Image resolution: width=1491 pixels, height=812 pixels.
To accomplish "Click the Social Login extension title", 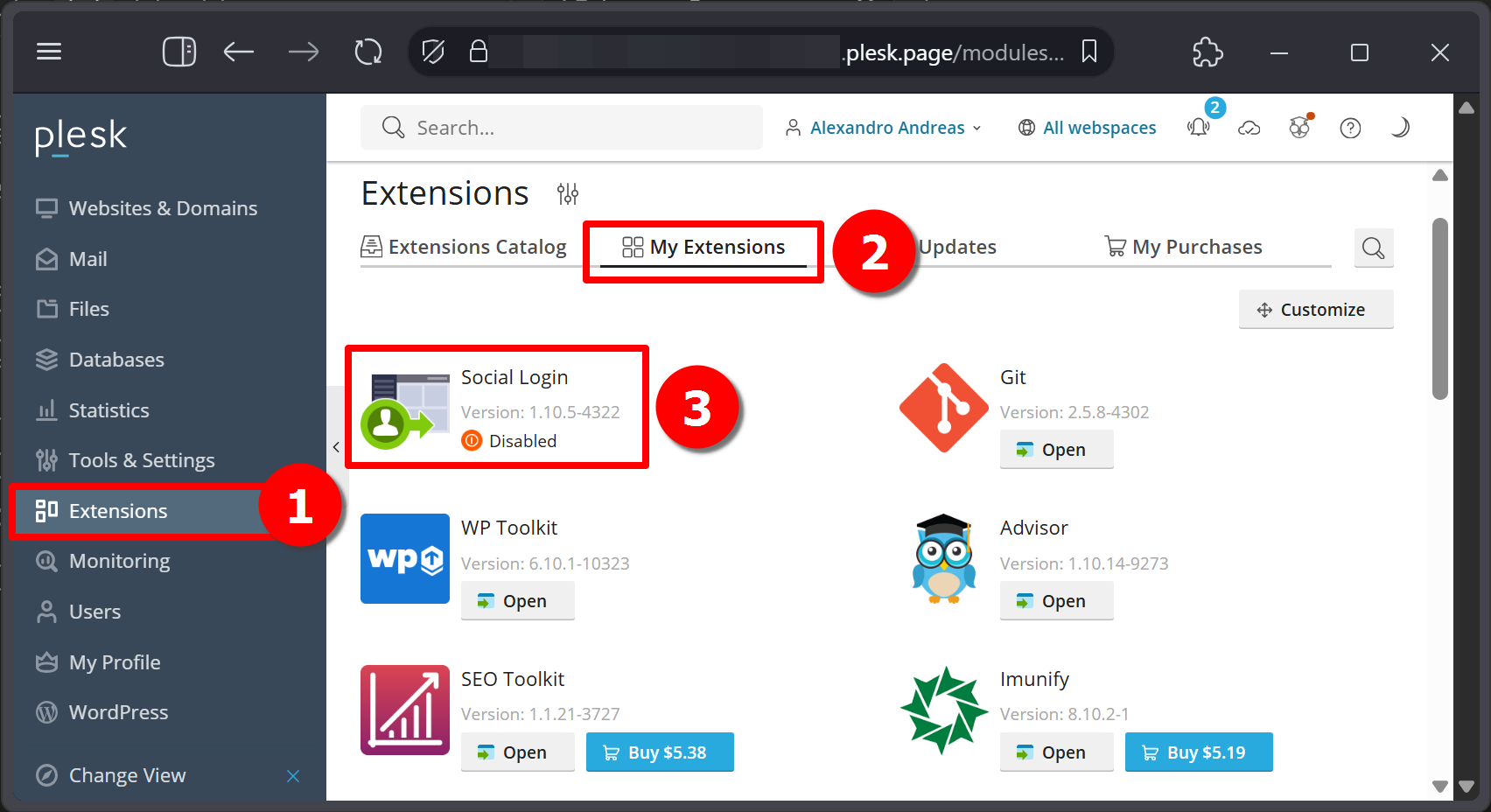I will [x=514, y=378].
